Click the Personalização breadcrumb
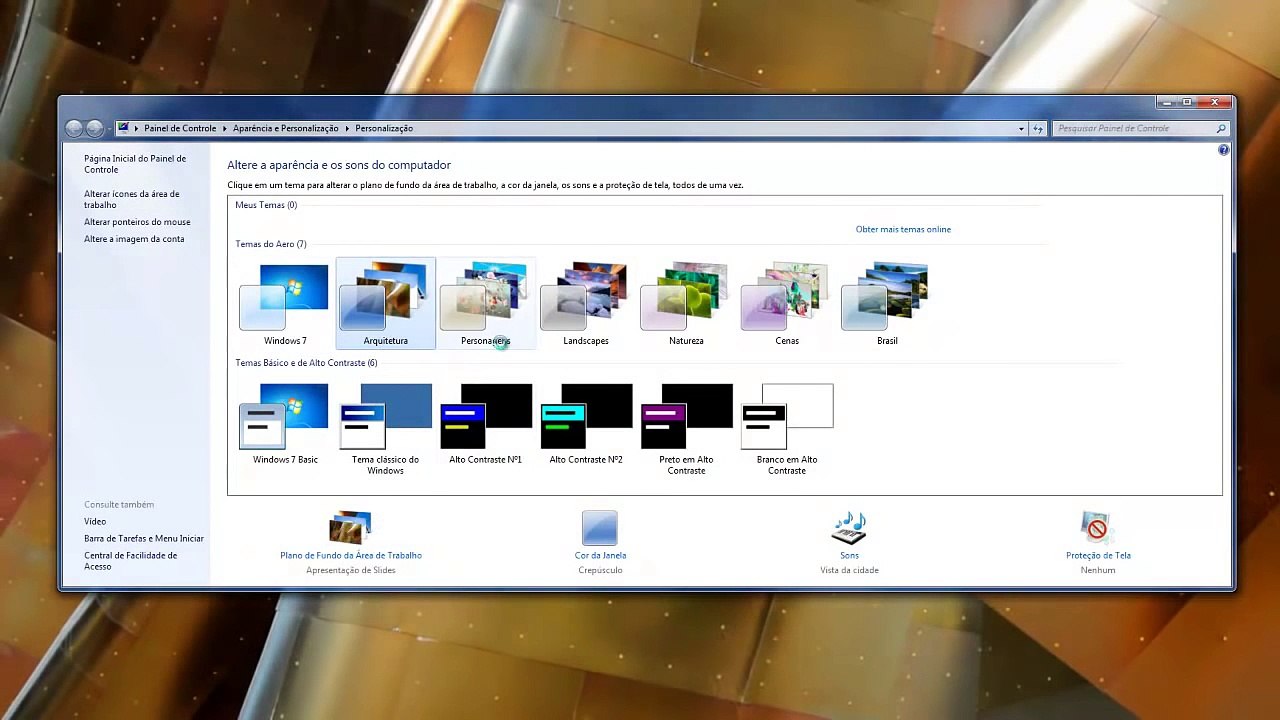Image resolution: width=1280 pixels, height=720 pixels. point(384,128)
